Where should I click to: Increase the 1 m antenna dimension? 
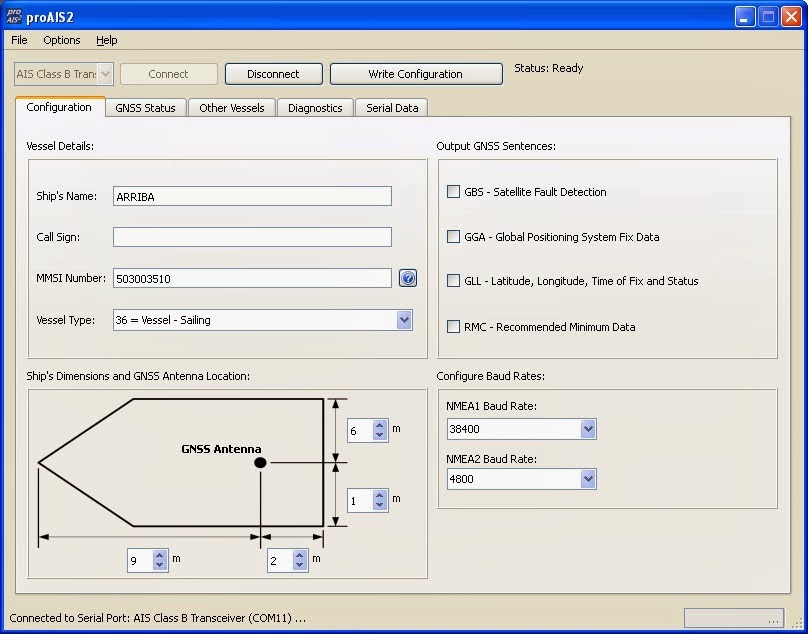pos(380,496)
